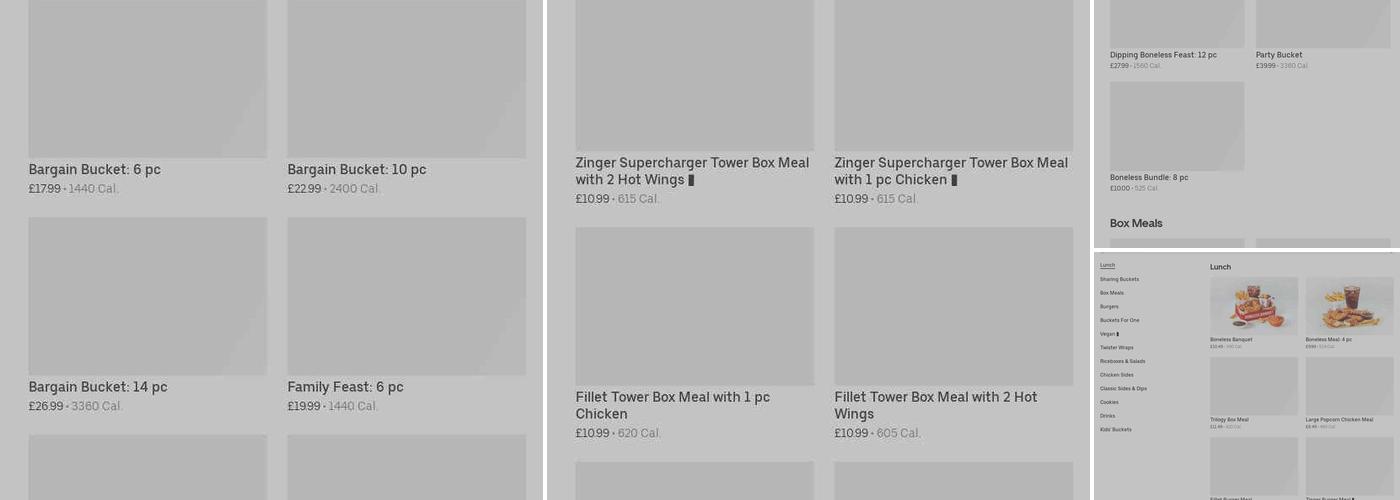Open the Lunch category in the sidebar
The width and height of the screenshot is (1400, 500).
[1107, 266]
